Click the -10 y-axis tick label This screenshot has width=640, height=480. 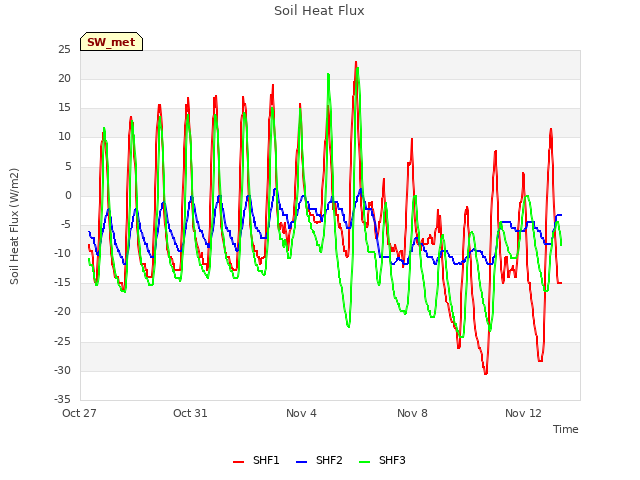tap(62, 253)
